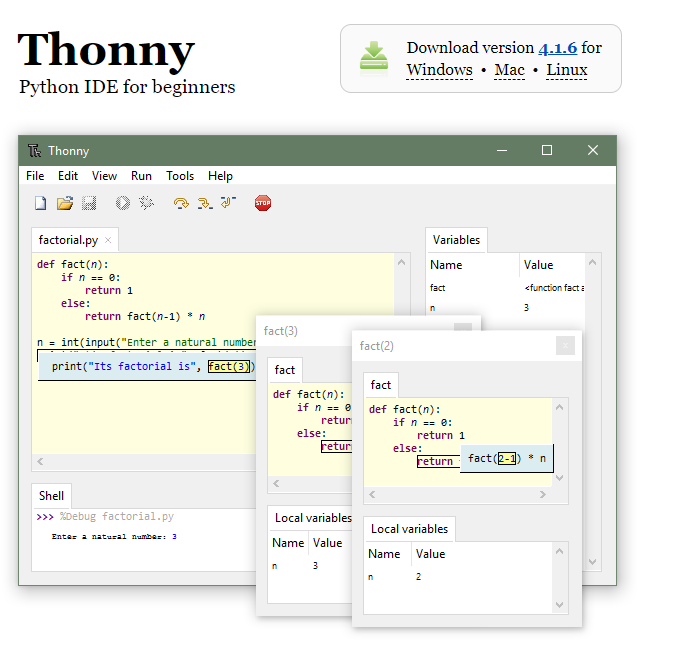
Task: Start debugging with the bug icon
Action: coord(146,203)
